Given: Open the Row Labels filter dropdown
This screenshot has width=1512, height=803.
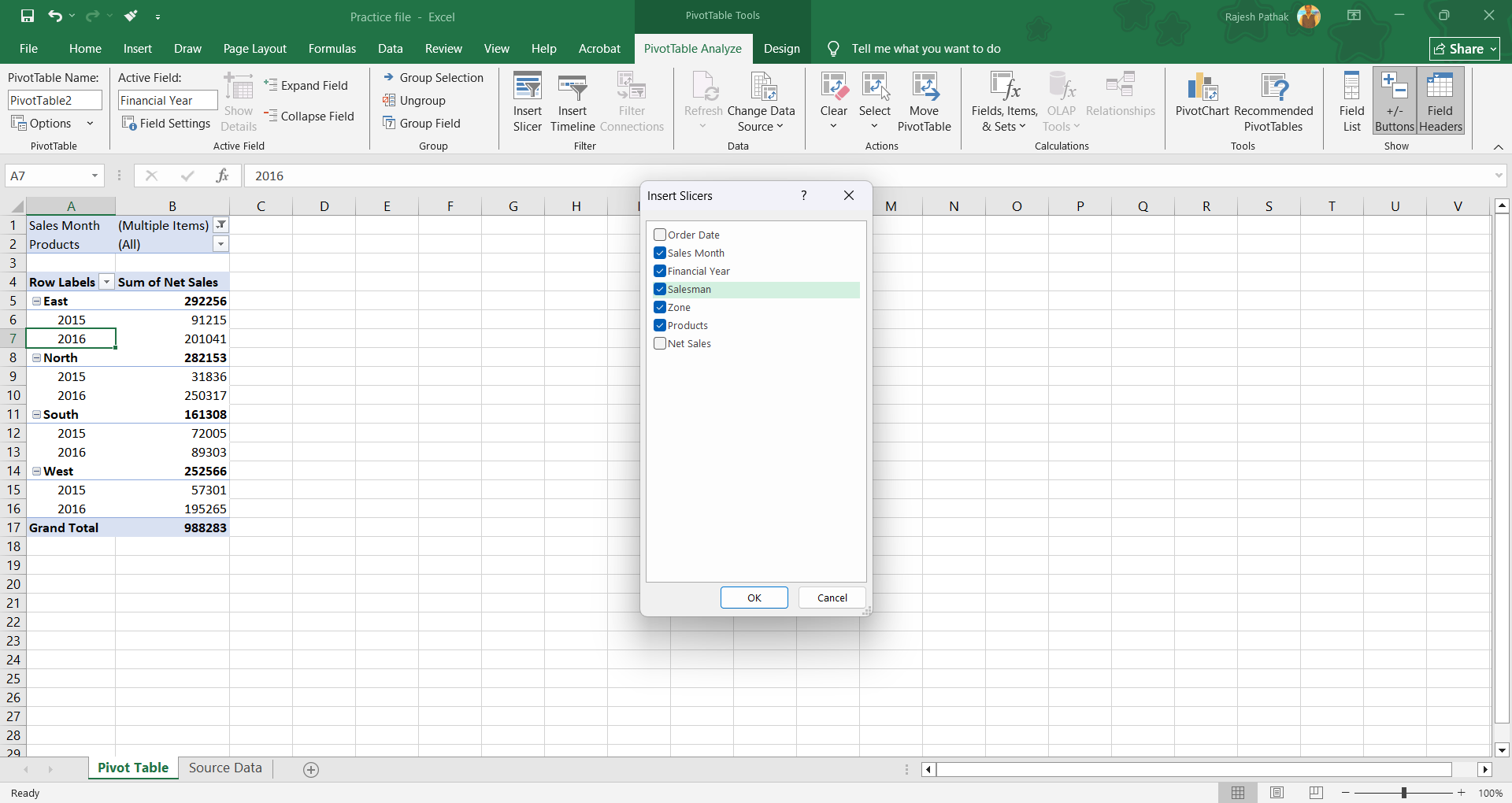Looking at the screenshot, I should click(106, 282).
